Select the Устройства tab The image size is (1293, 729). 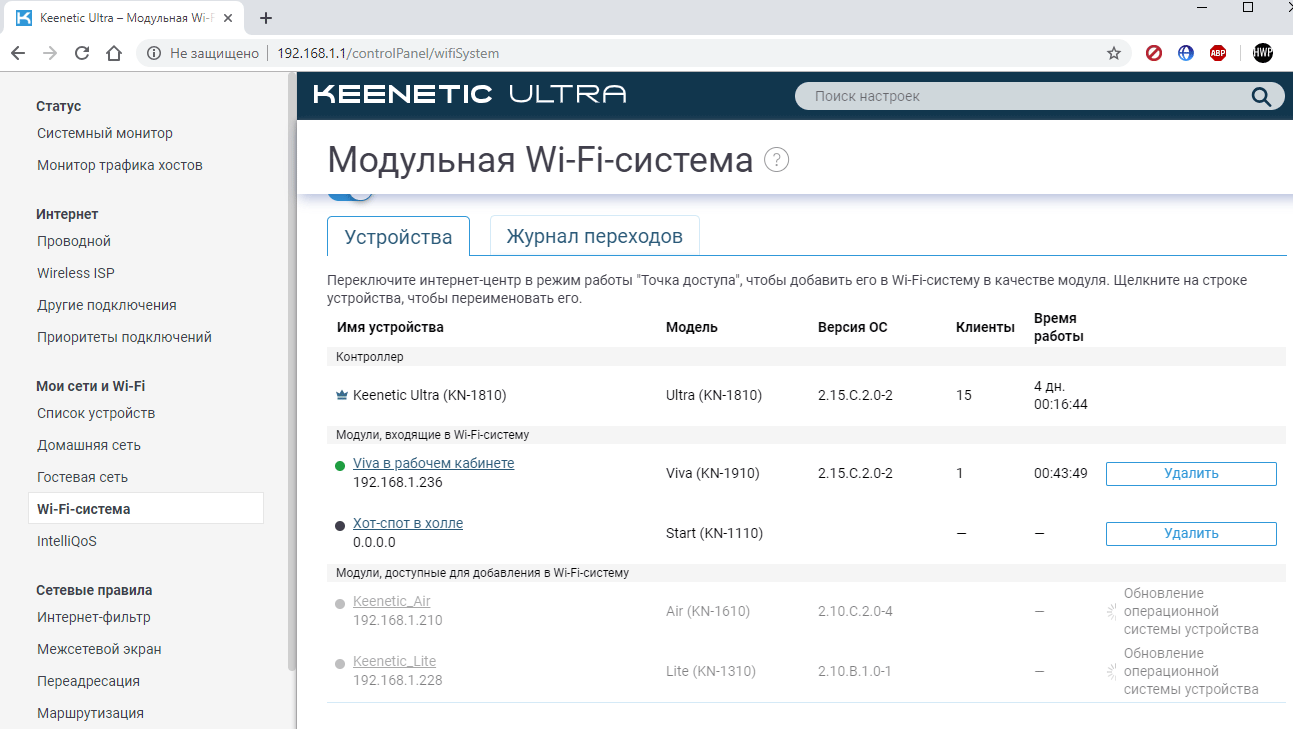click(398, 238)
